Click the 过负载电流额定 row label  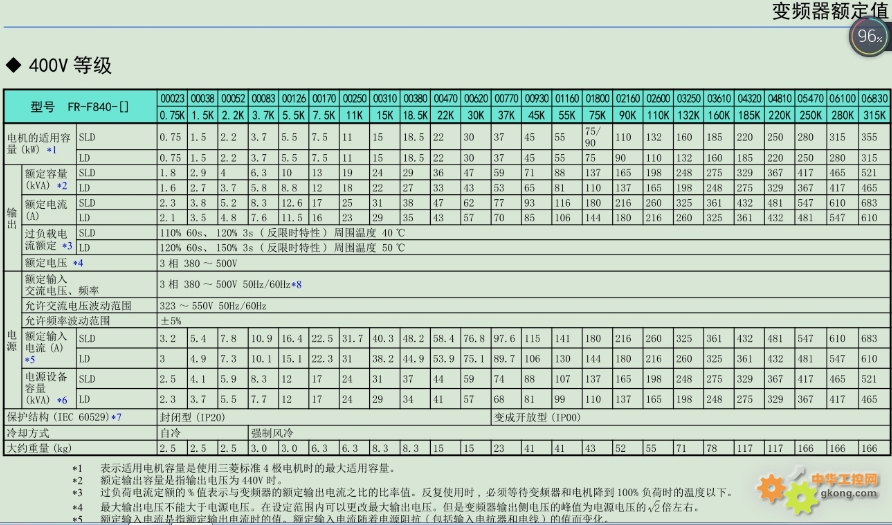click(x=48, y=239)
